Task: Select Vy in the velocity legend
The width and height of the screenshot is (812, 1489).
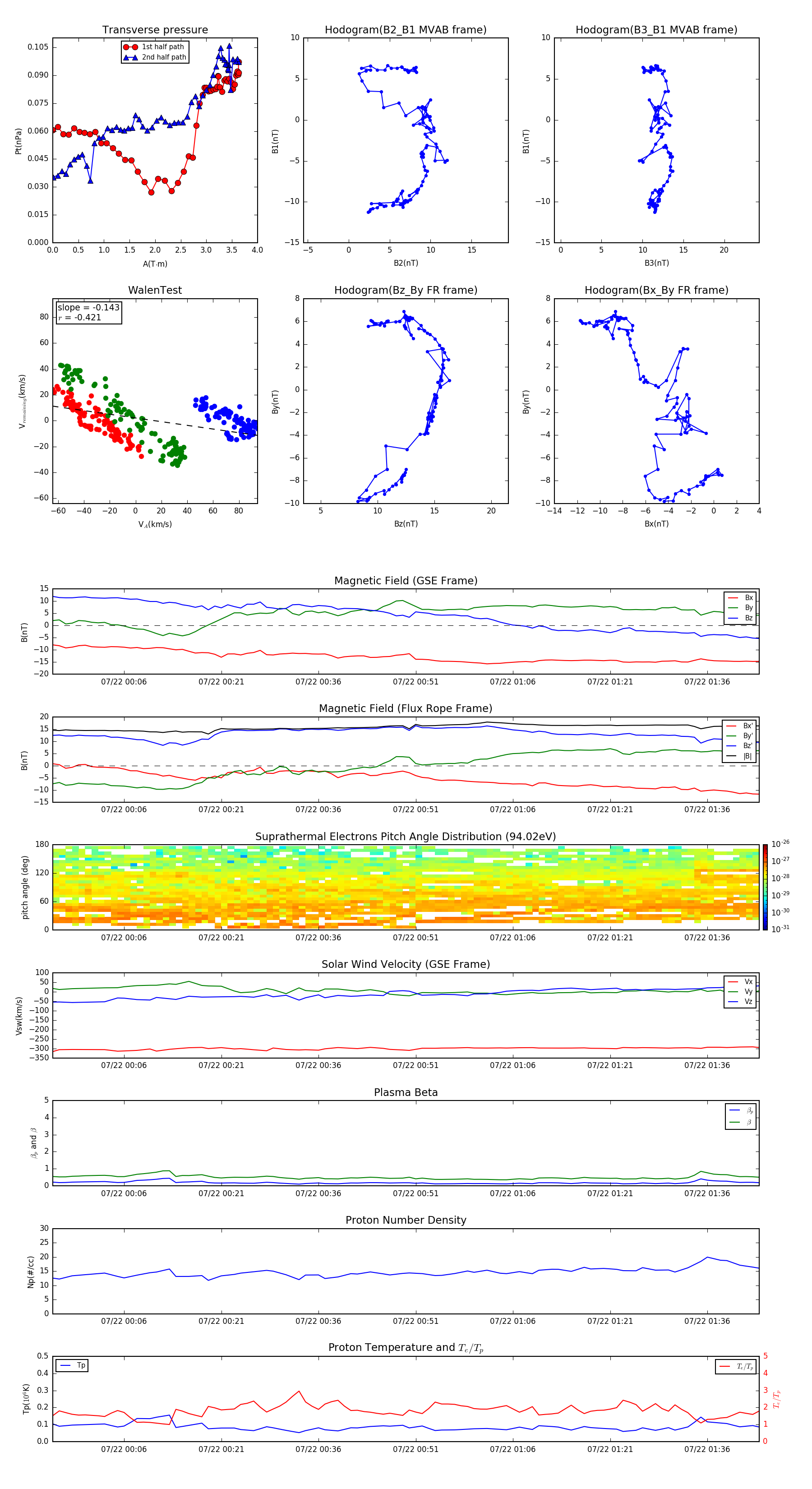Action: click(x=740, y=991)
